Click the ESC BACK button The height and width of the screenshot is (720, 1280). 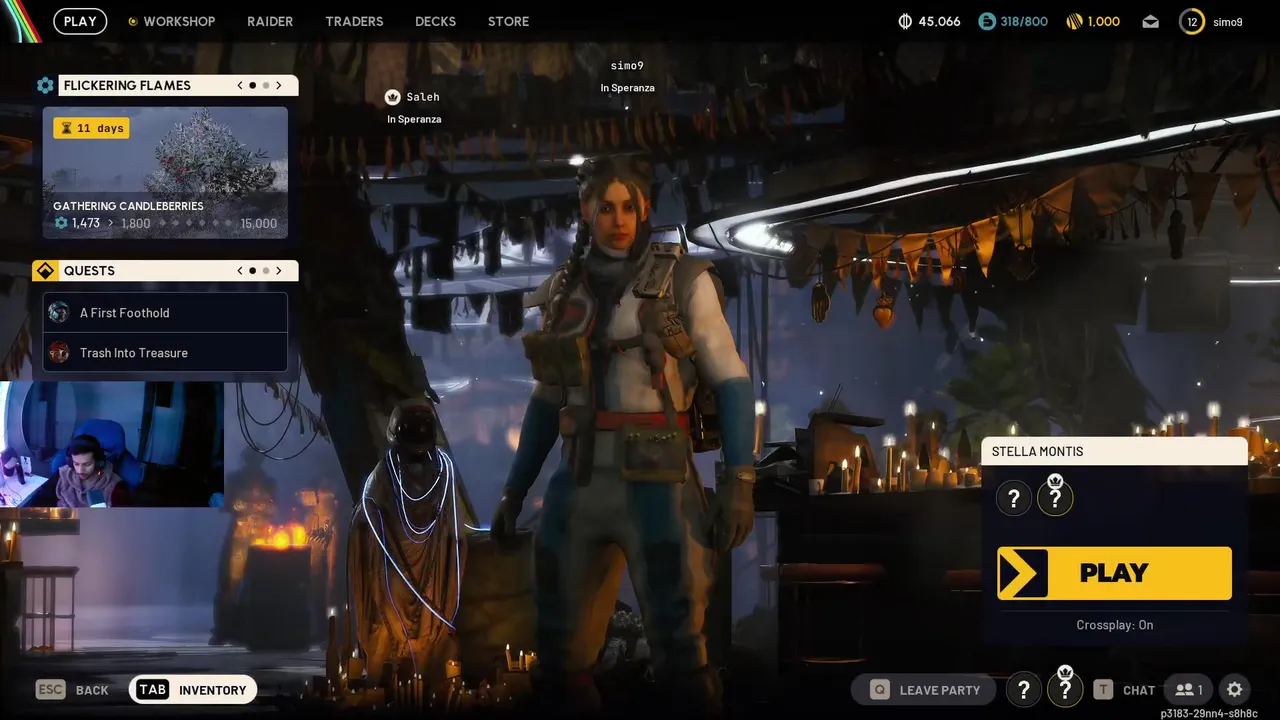(x=72, y=690)
